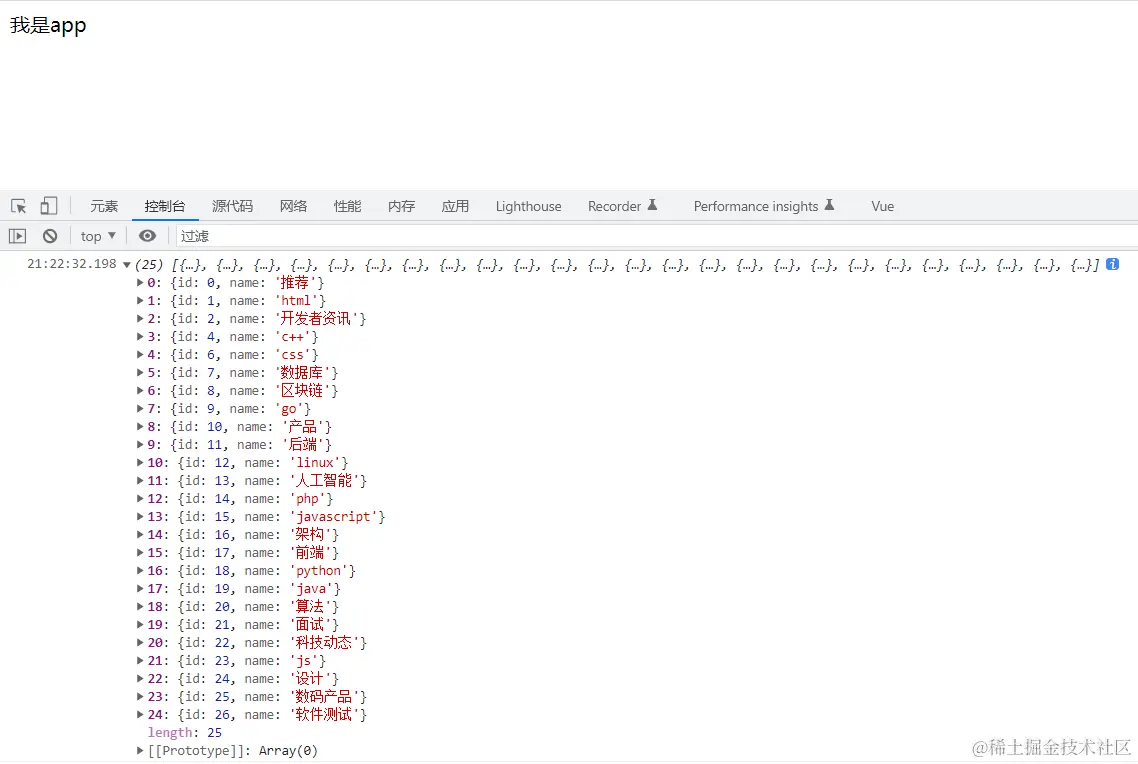Switch to the 元素 tab
1138x764 pixels.
[x=104, y=206]
